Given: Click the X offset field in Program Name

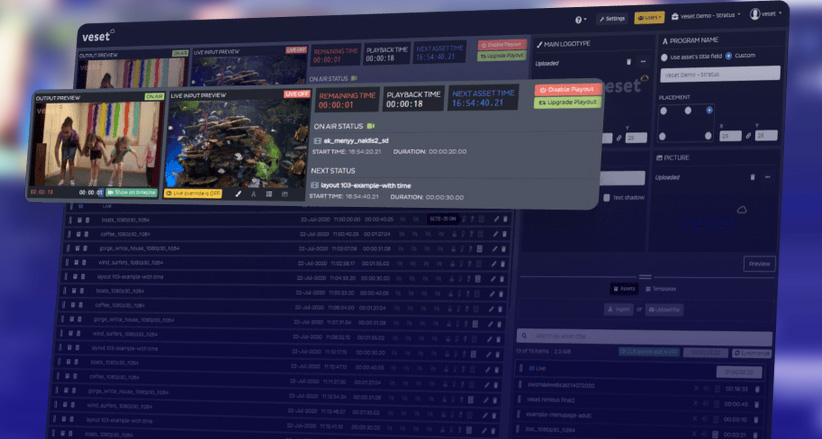Looking at the screenshot, I should click(x=730, y=136).
